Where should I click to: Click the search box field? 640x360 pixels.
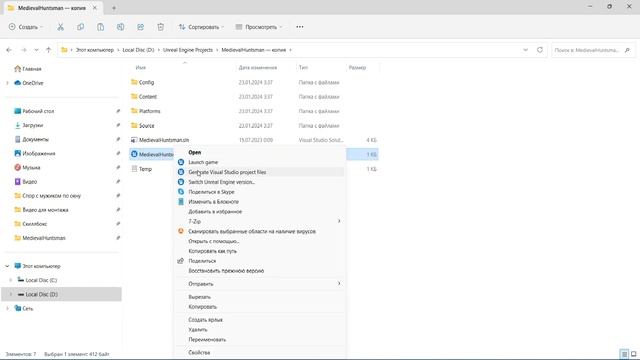coord(593,50)
